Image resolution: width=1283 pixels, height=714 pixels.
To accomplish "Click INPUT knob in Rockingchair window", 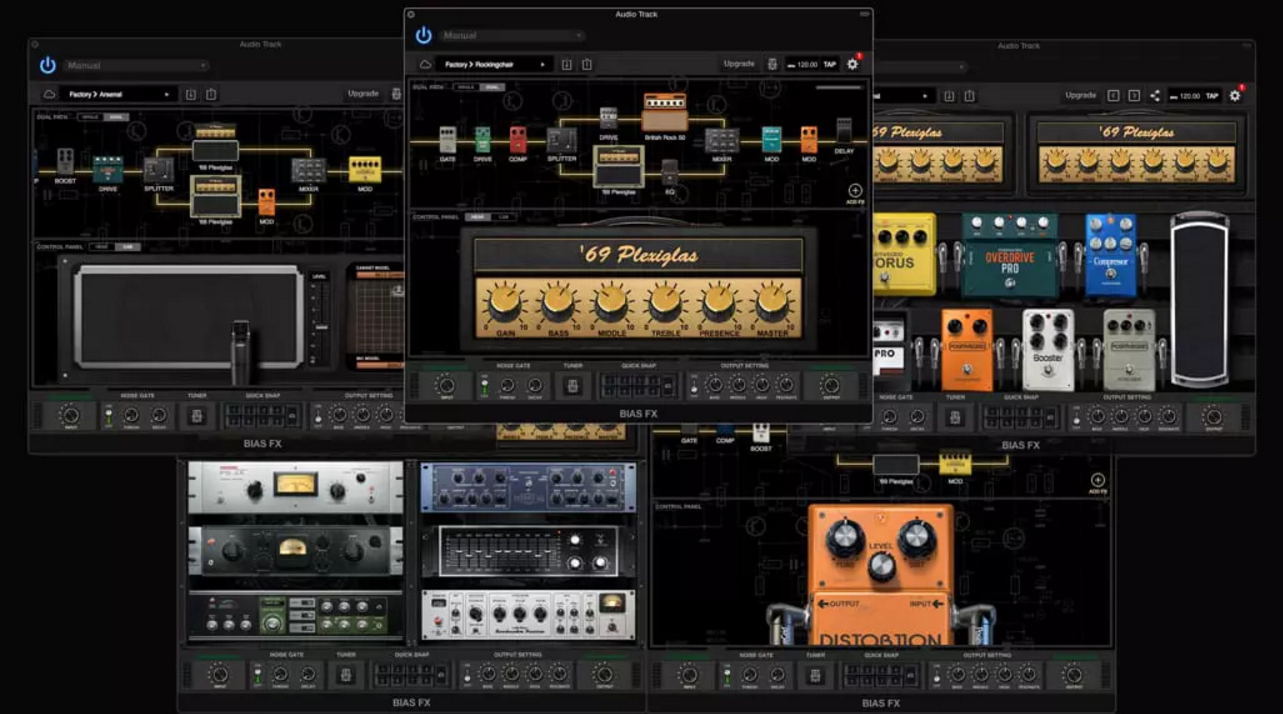I will pyautogui.click(x=446, y=386).
